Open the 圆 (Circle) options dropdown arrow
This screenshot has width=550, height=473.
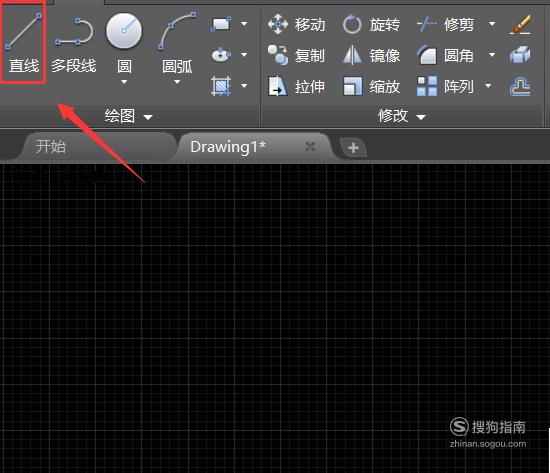coord(124,82)
